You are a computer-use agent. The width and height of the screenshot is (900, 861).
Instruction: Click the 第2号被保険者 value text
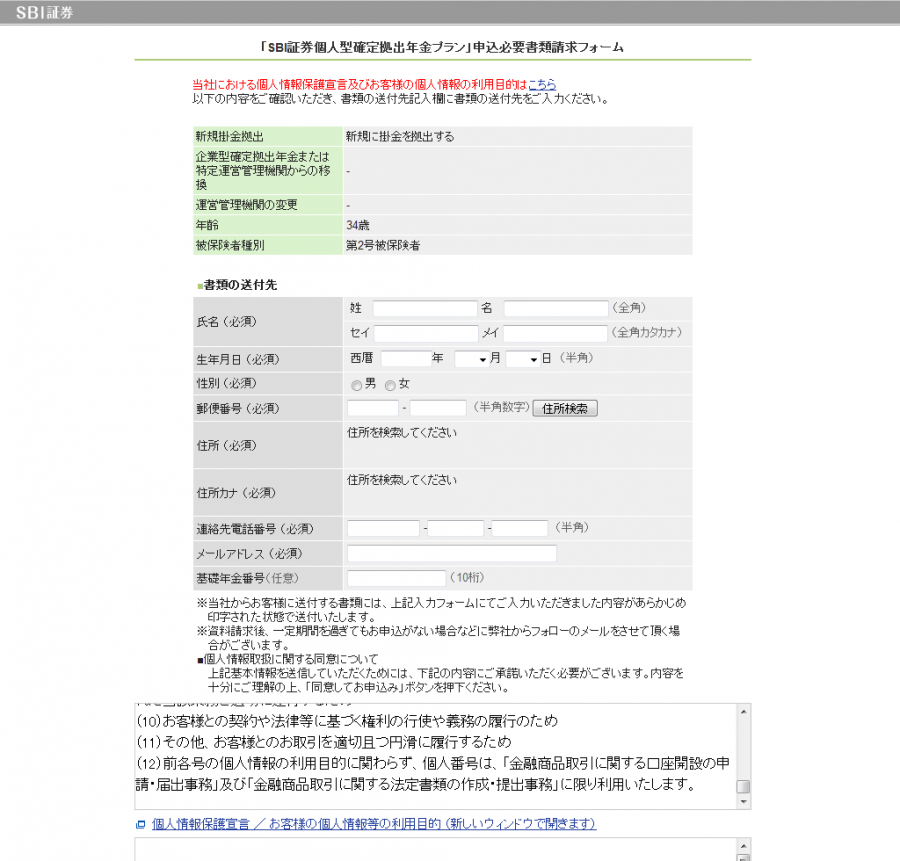pyautogui.click(x=383, y=245)
